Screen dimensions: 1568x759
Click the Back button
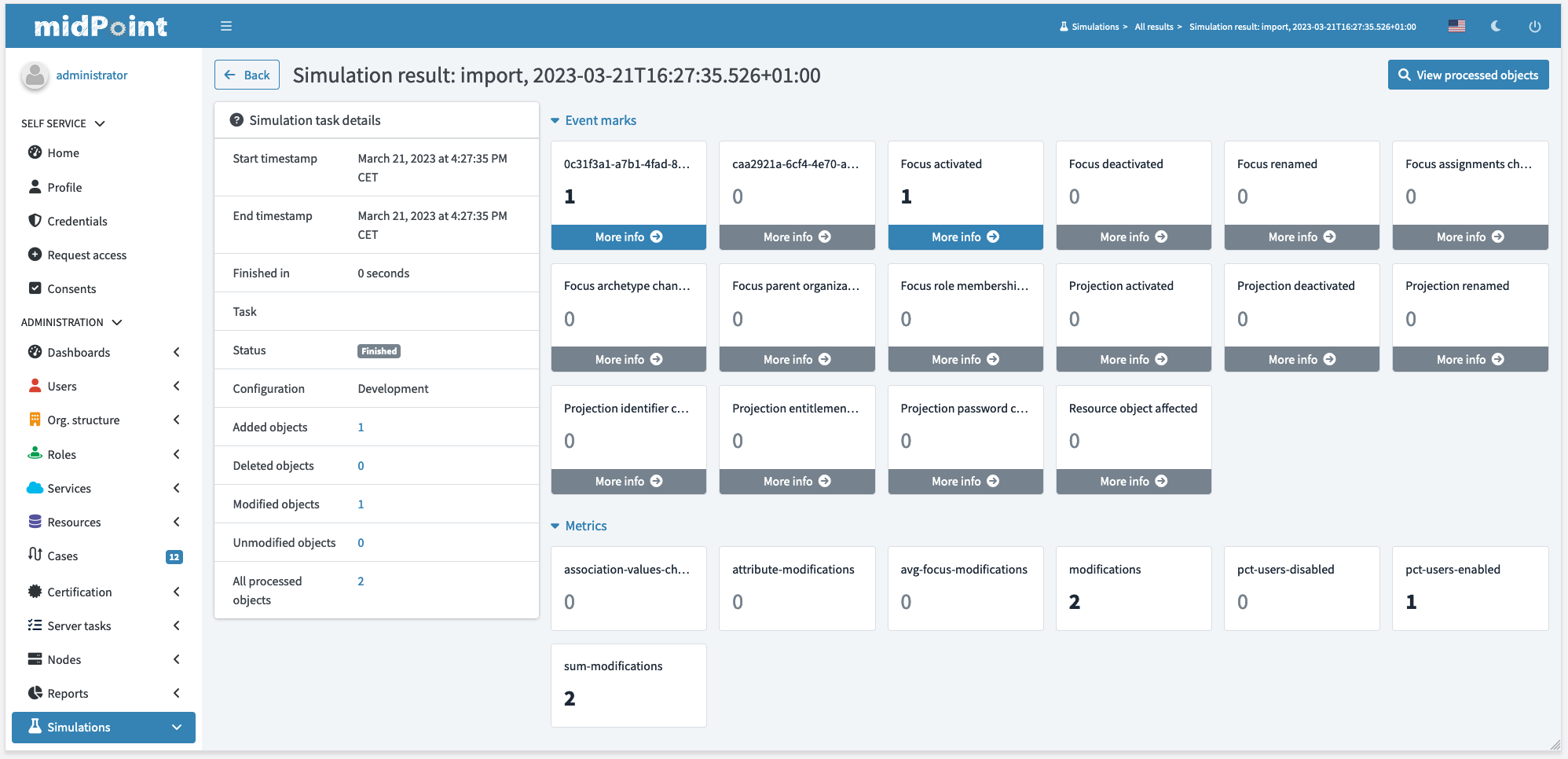point(247,75)
